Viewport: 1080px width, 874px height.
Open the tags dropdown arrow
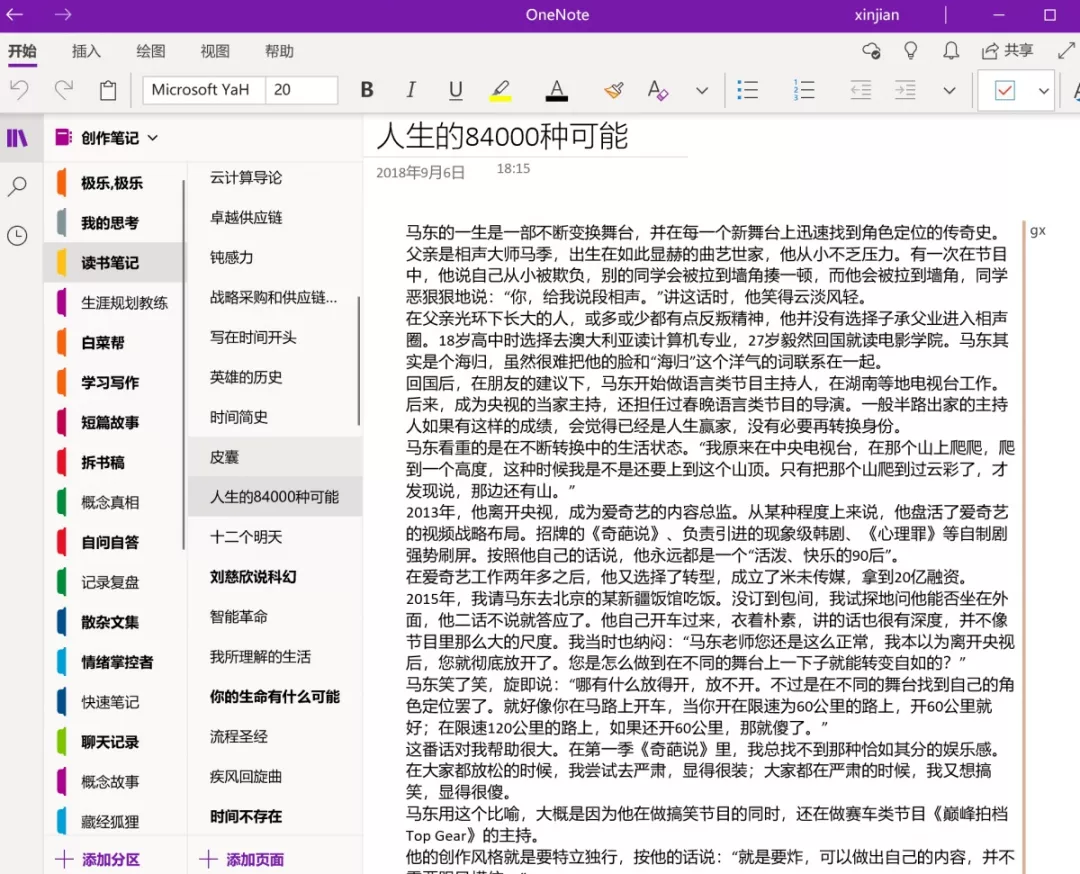point(1043,90)
